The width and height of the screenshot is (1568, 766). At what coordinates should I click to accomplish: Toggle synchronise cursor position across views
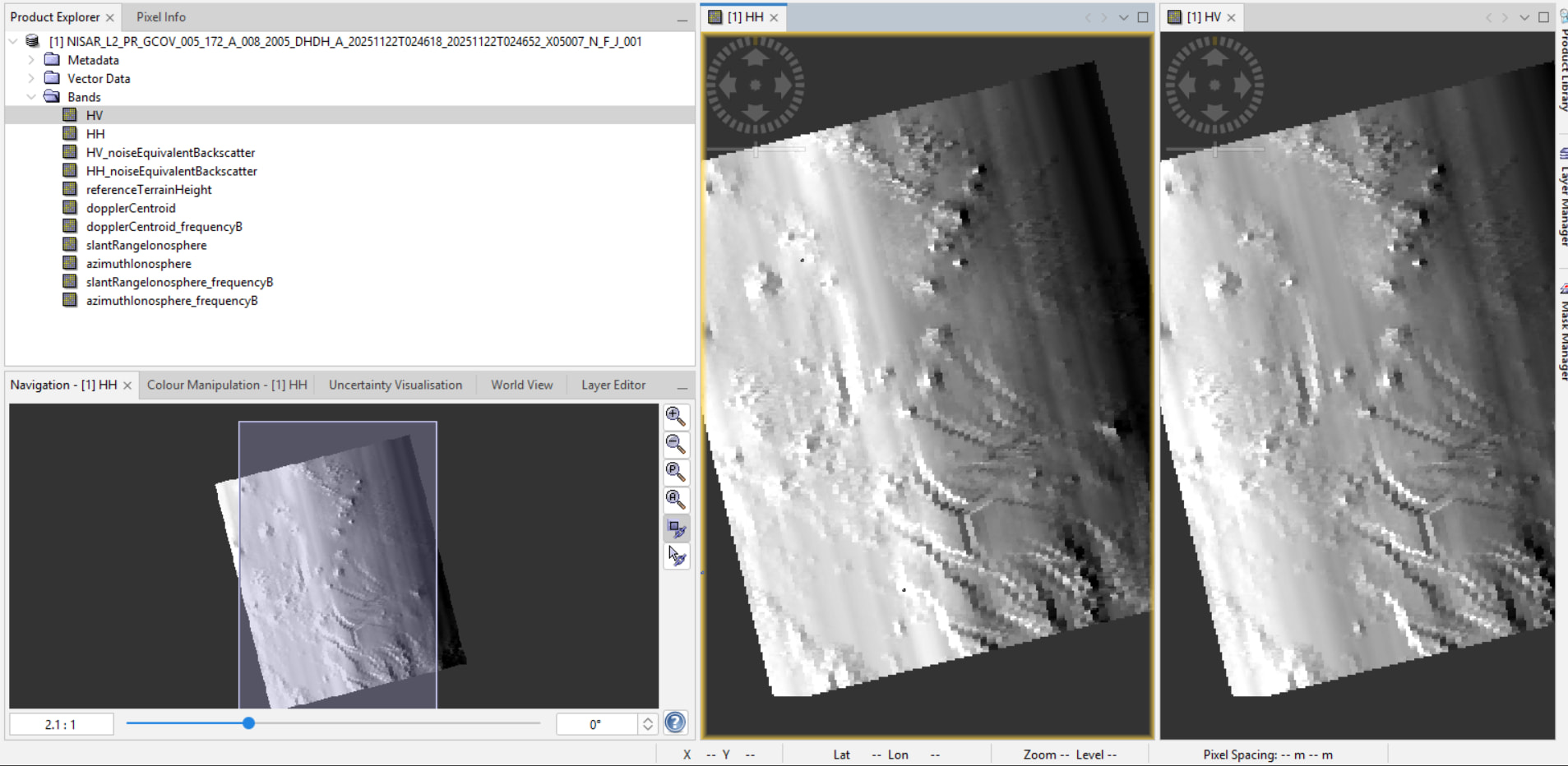click(676, 556)
